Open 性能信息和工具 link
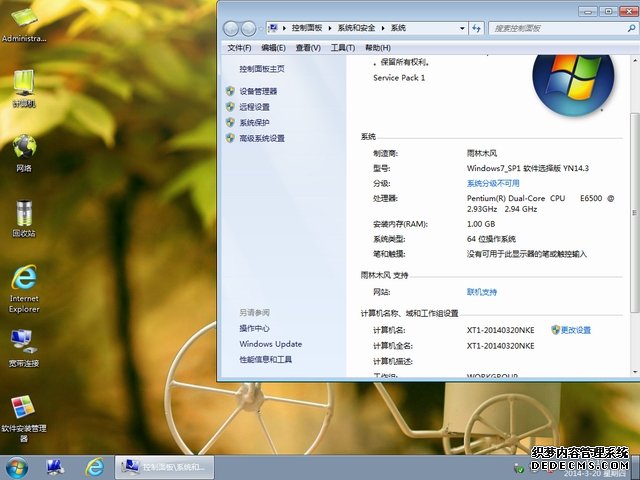 click(265, 359)
